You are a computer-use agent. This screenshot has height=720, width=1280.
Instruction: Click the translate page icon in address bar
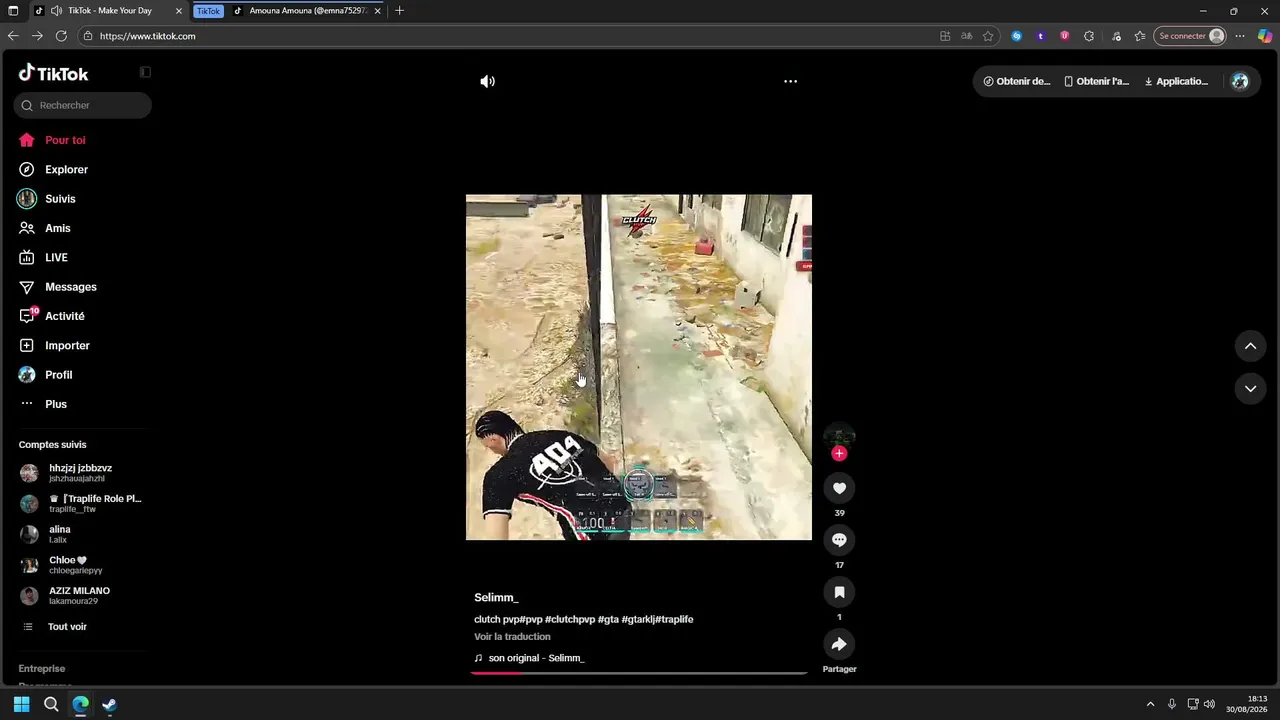967,36
